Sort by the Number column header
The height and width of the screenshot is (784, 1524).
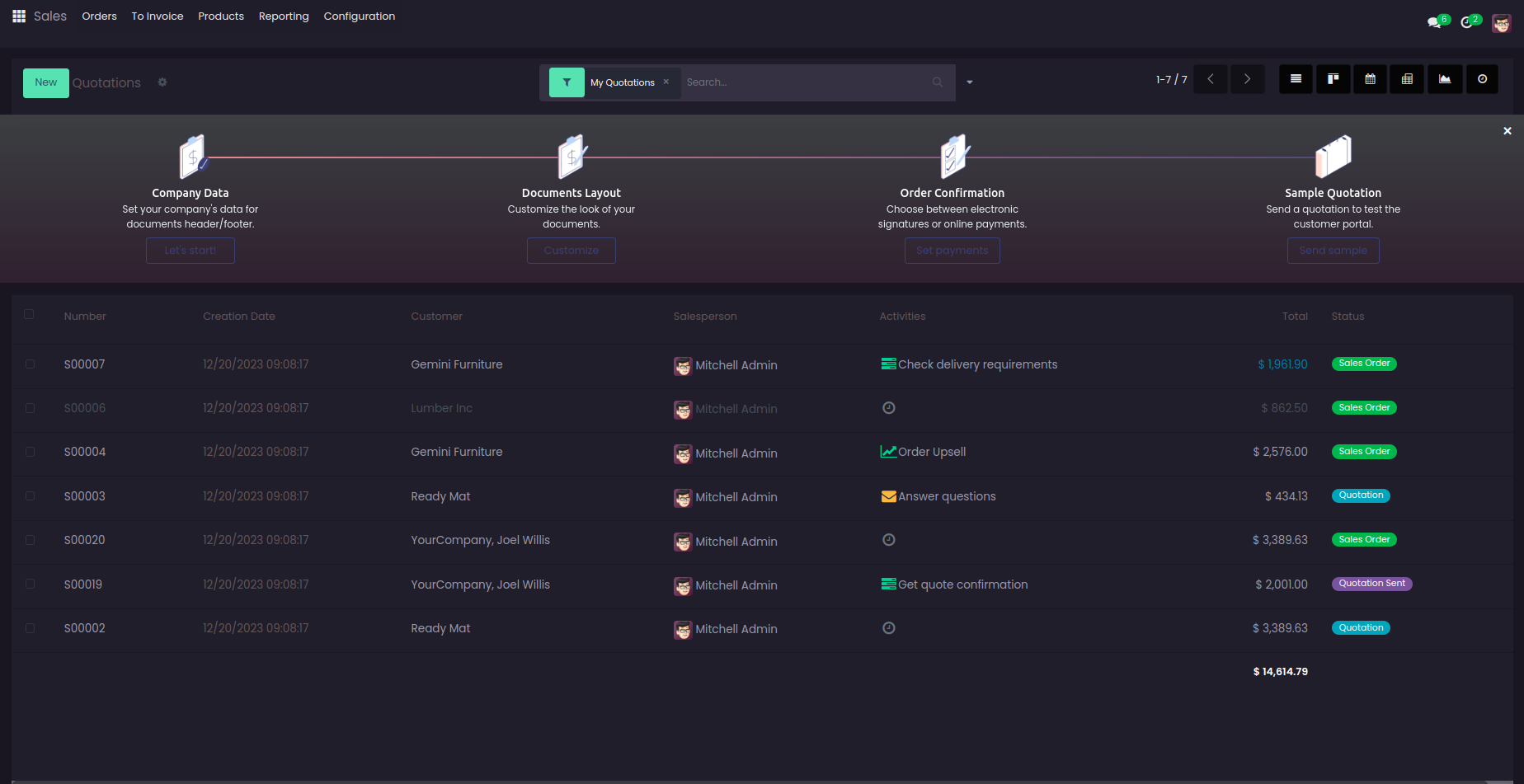85,317
